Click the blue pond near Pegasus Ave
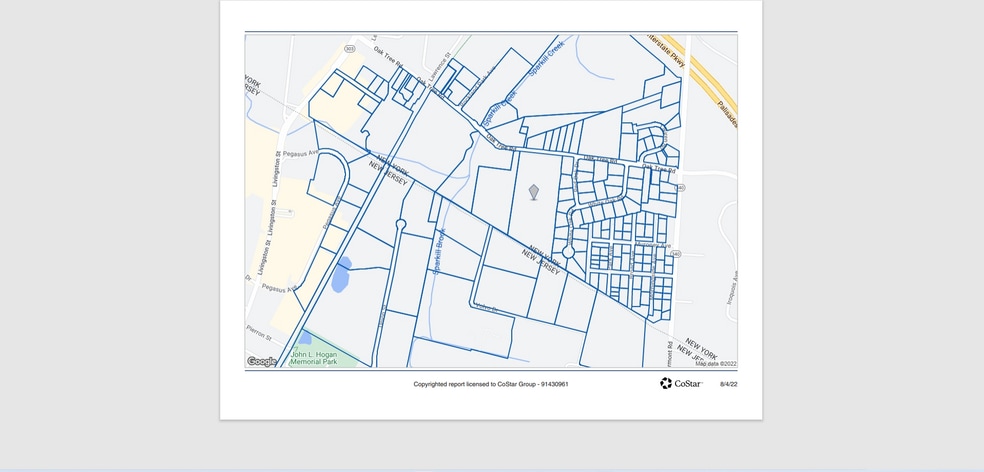The width and height of the screenshot is (984, 472). click(340, 275)
